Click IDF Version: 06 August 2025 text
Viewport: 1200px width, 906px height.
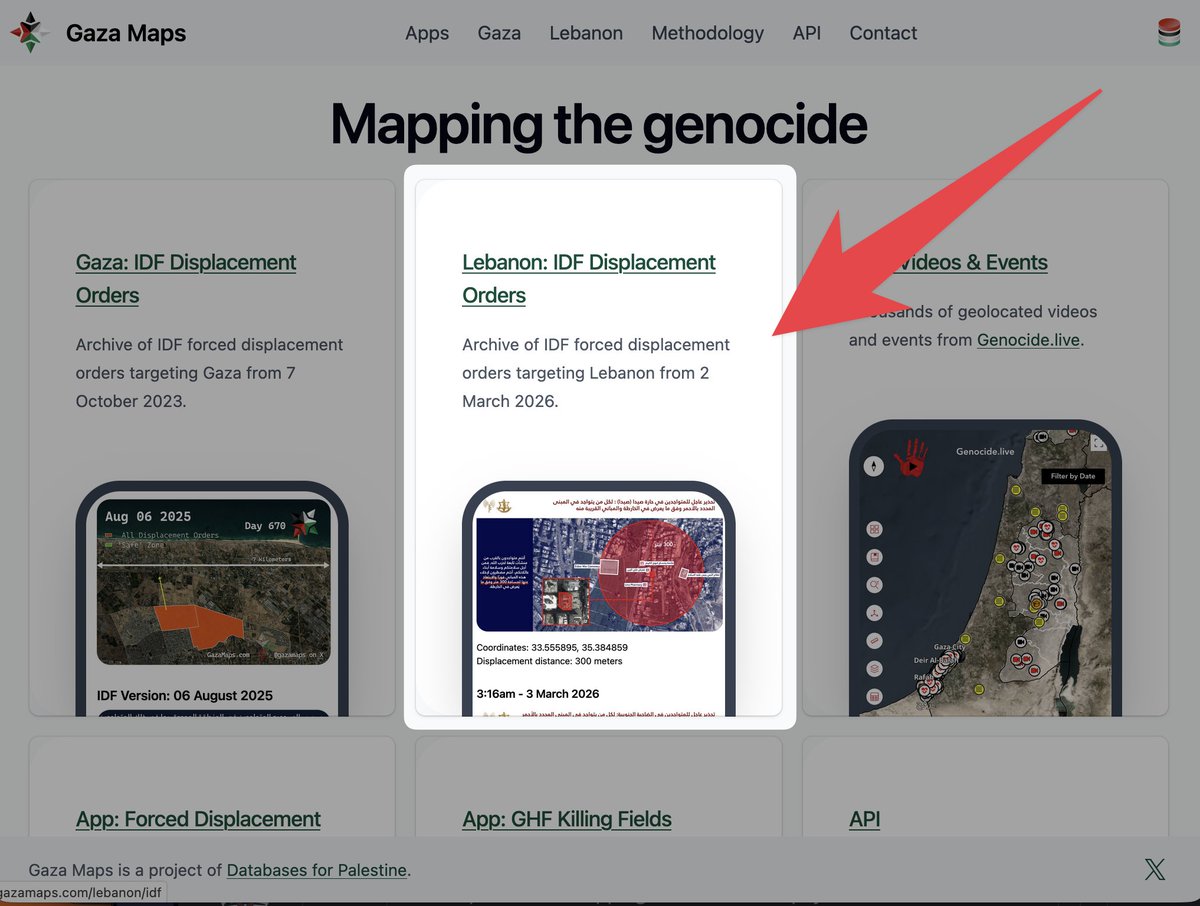[185, 695]
